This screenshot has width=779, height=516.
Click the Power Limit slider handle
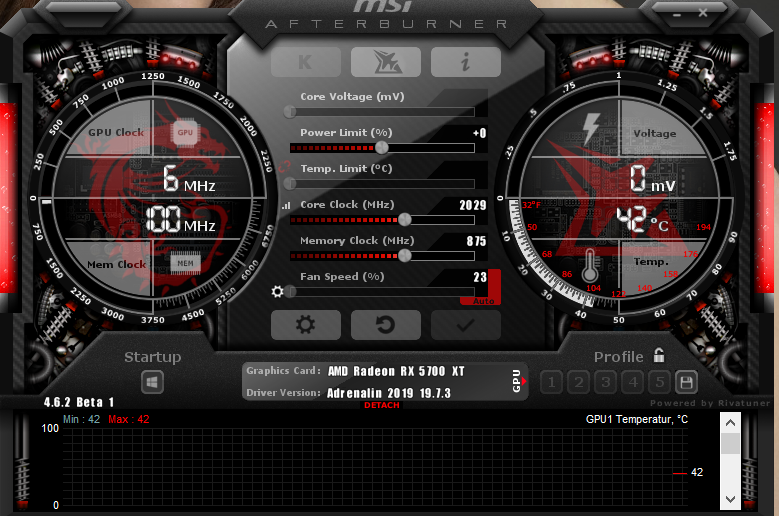click(x=382, y=147)
